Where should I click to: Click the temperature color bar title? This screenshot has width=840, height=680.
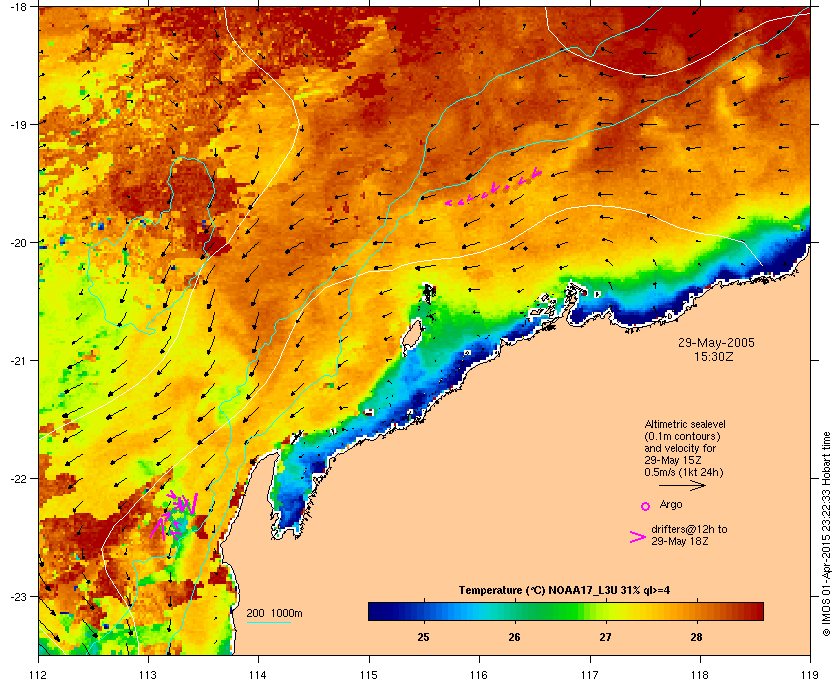point(564,591)
